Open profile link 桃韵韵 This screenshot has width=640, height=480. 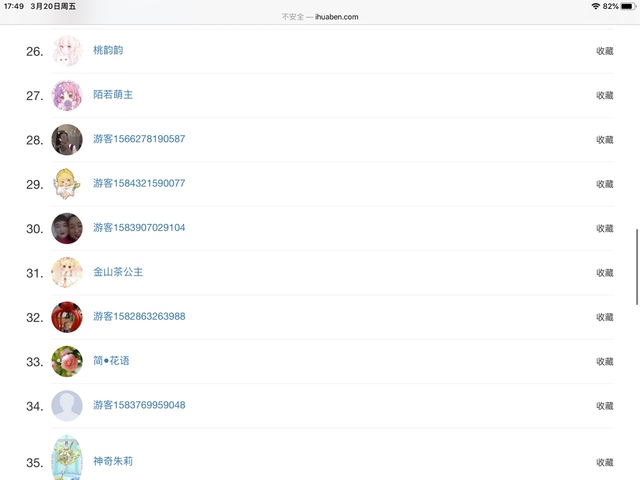(x=108, y=50)
